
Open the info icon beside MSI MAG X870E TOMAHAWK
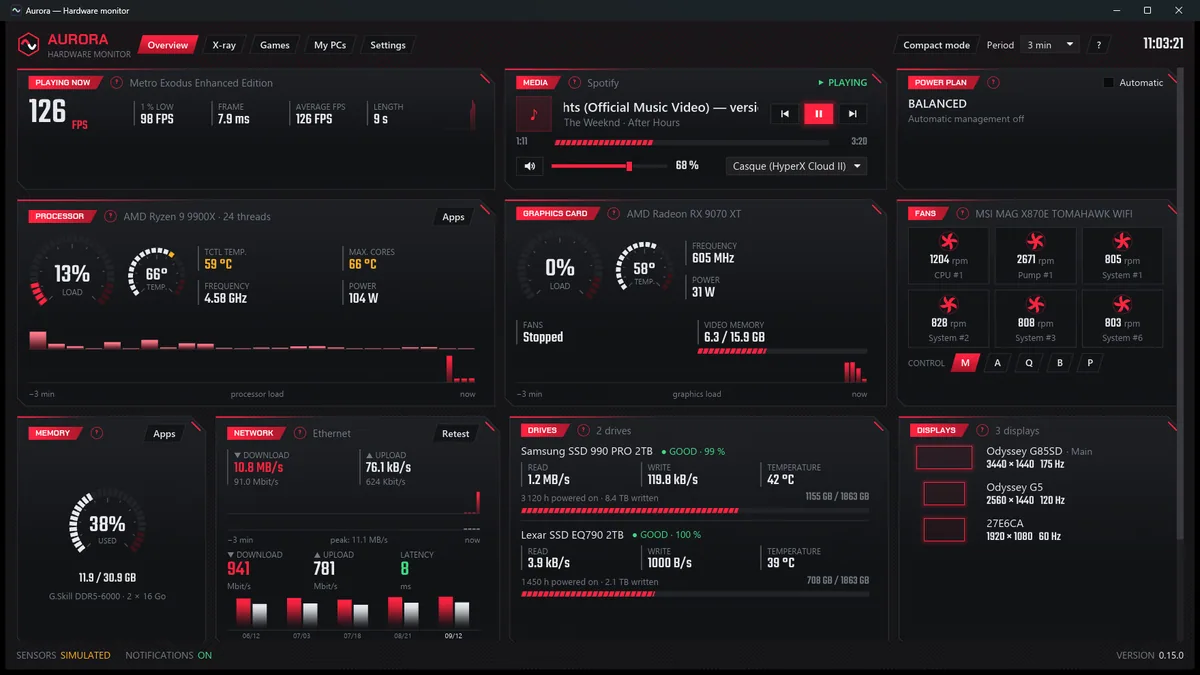pyautogui.click(x=961, y=214)
